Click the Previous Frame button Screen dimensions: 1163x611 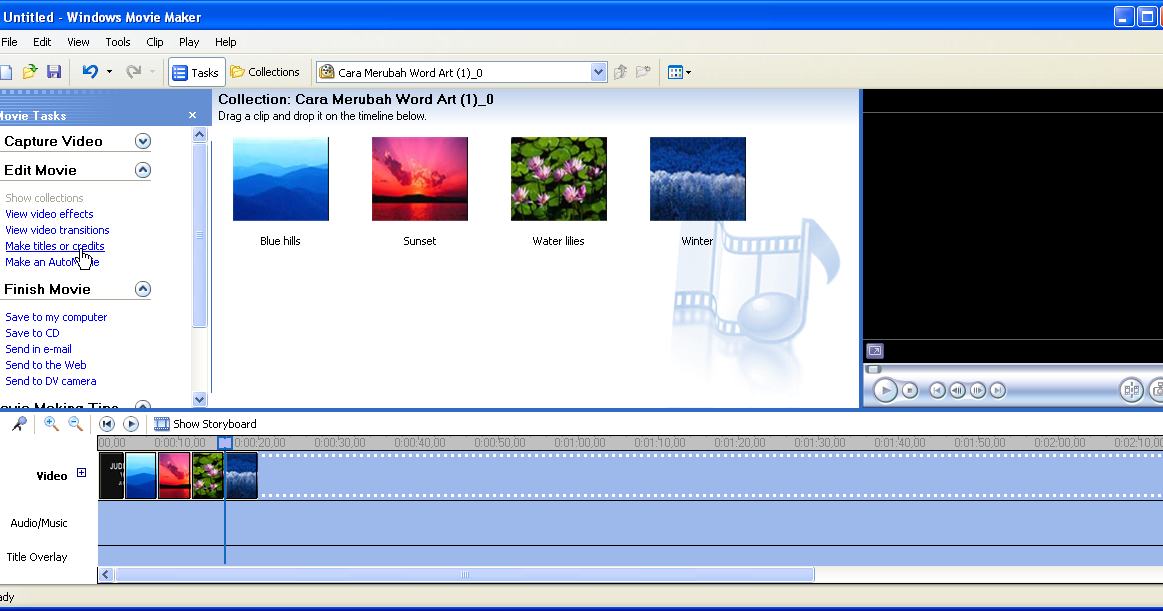(x=958, y=390)
